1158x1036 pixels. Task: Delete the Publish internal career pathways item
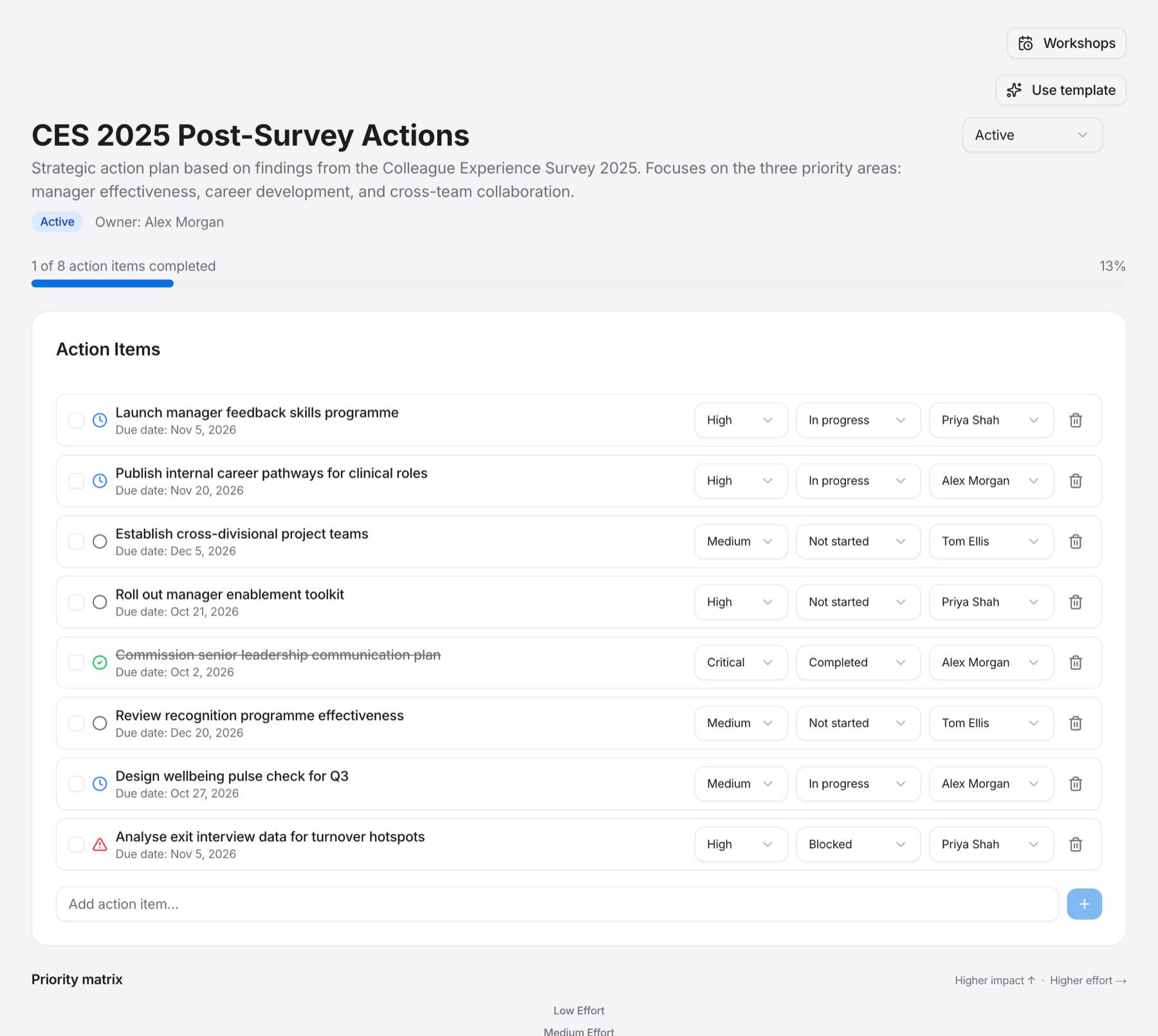point(1076,481)
